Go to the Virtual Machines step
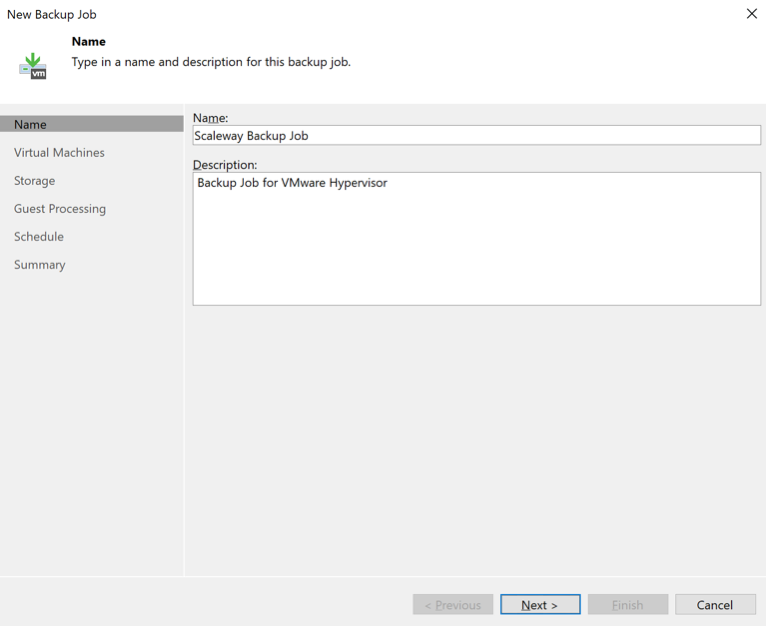 pos(59,153)
